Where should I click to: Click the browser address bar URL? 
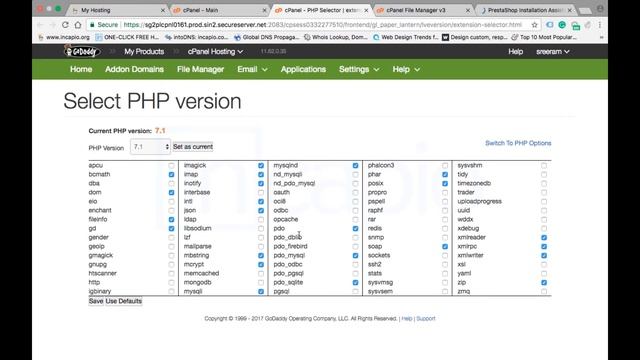pos(322,25)
